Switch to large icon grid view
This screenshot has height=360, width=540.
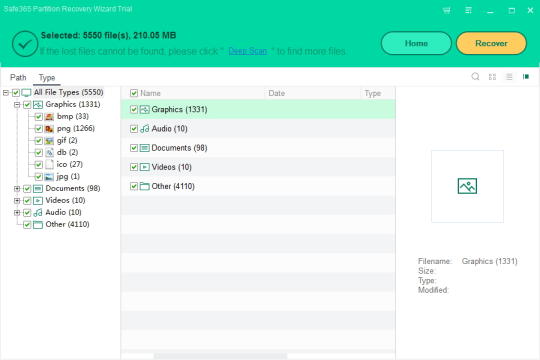[x=492, y=77]
